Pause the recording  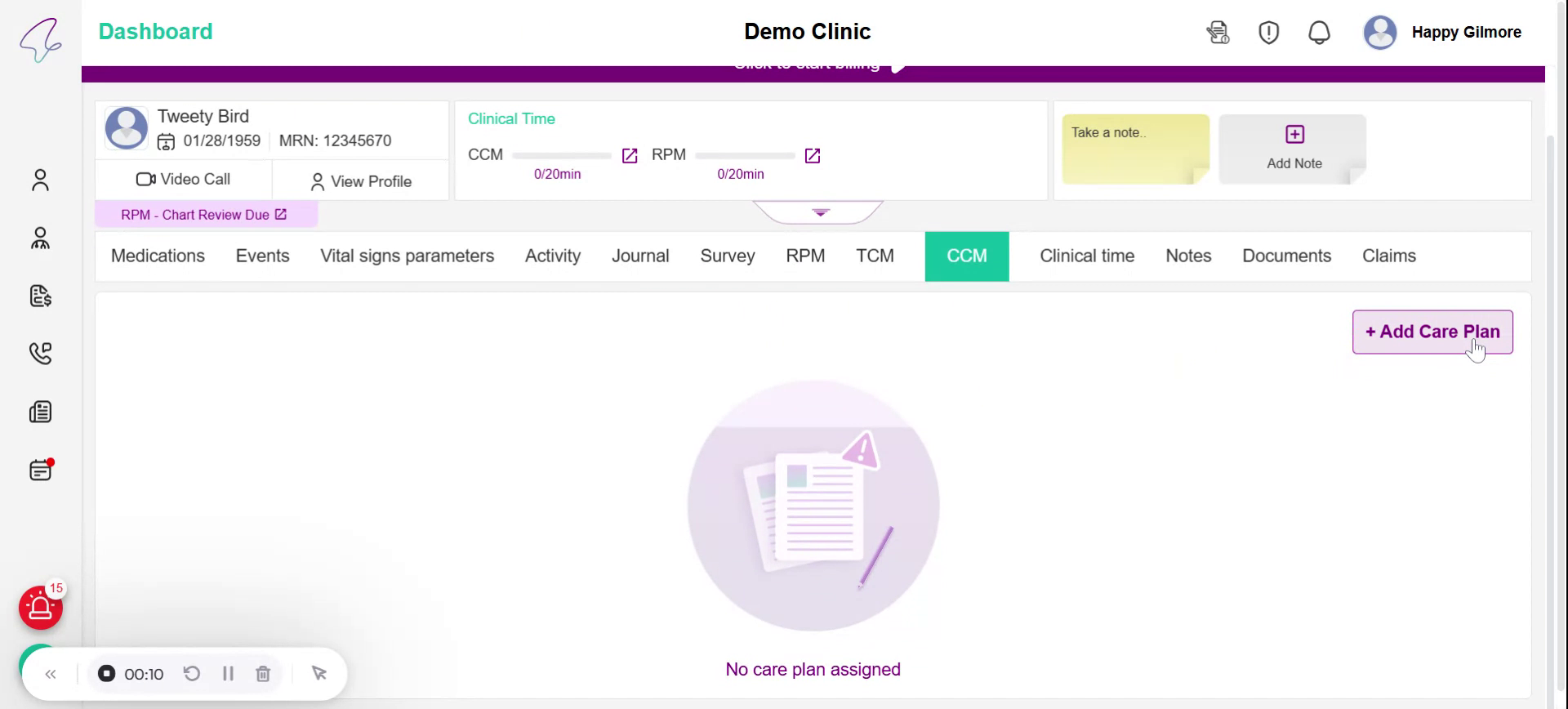[x=228, y=673]
